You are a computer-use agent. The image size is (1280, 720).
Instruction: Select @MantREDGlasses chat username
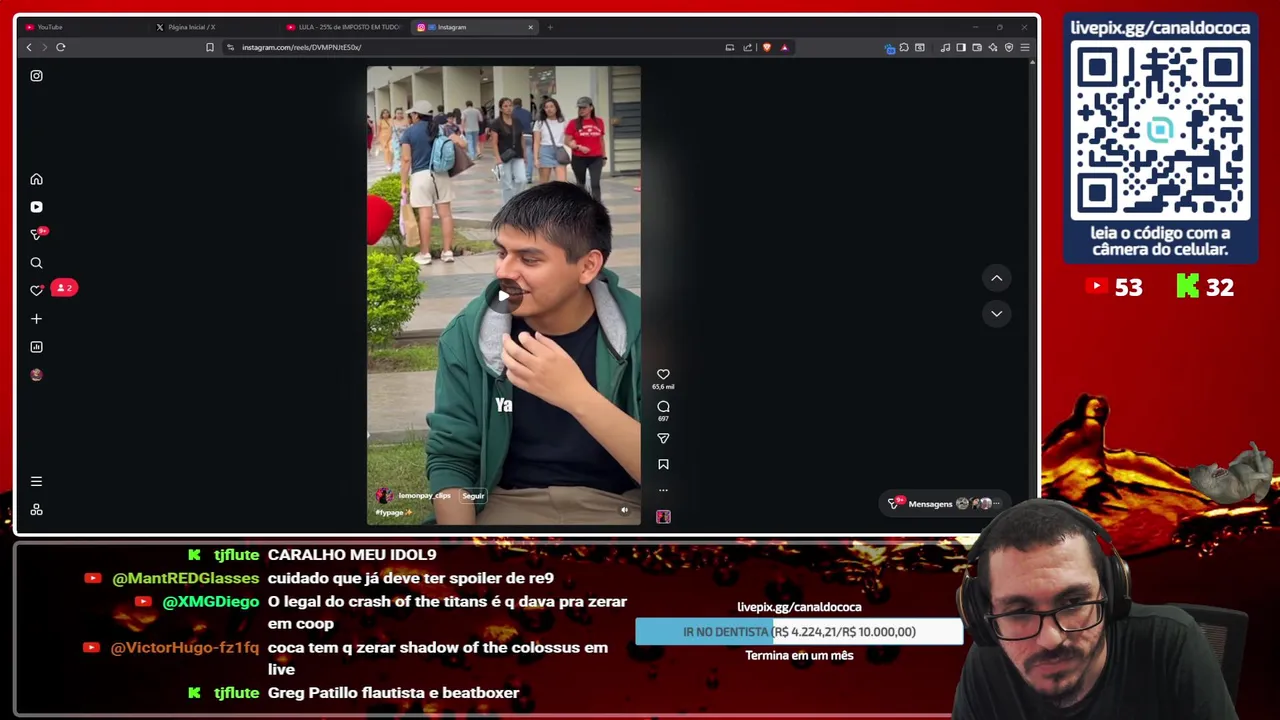185,578
